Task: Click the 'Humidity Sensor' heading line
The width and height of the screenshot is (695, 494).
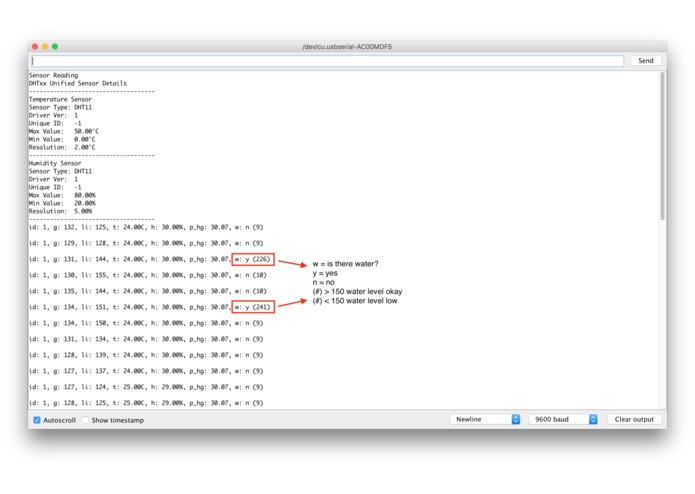Action: (x=55, y=163)
